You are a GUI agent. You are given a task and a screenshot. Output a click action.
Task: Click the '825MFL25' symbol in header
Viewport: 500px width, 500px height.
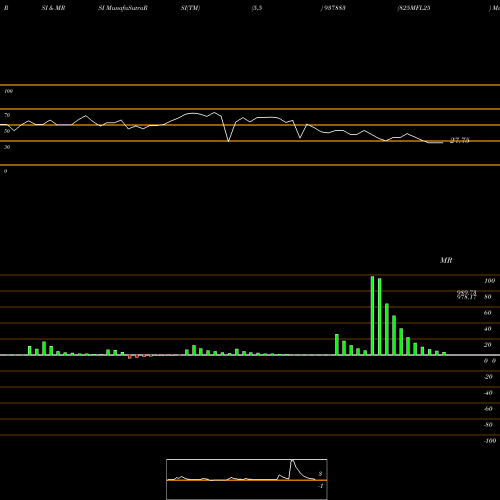414,8
